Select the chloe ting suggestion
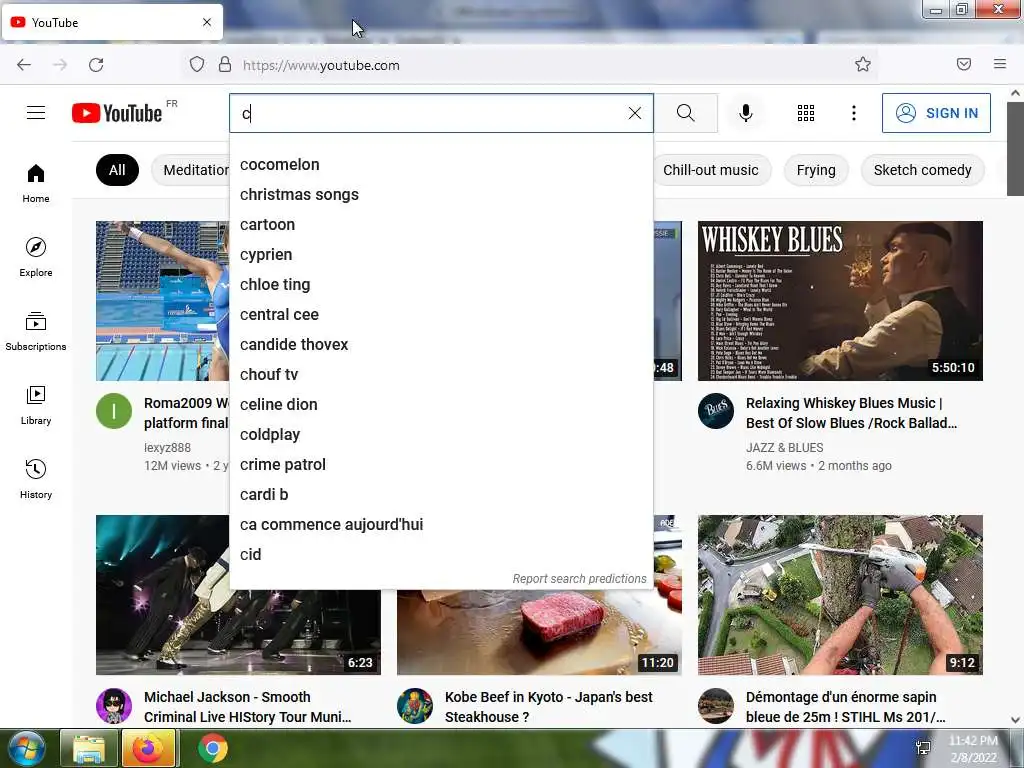1024x768 pixels. click(441, 285)
